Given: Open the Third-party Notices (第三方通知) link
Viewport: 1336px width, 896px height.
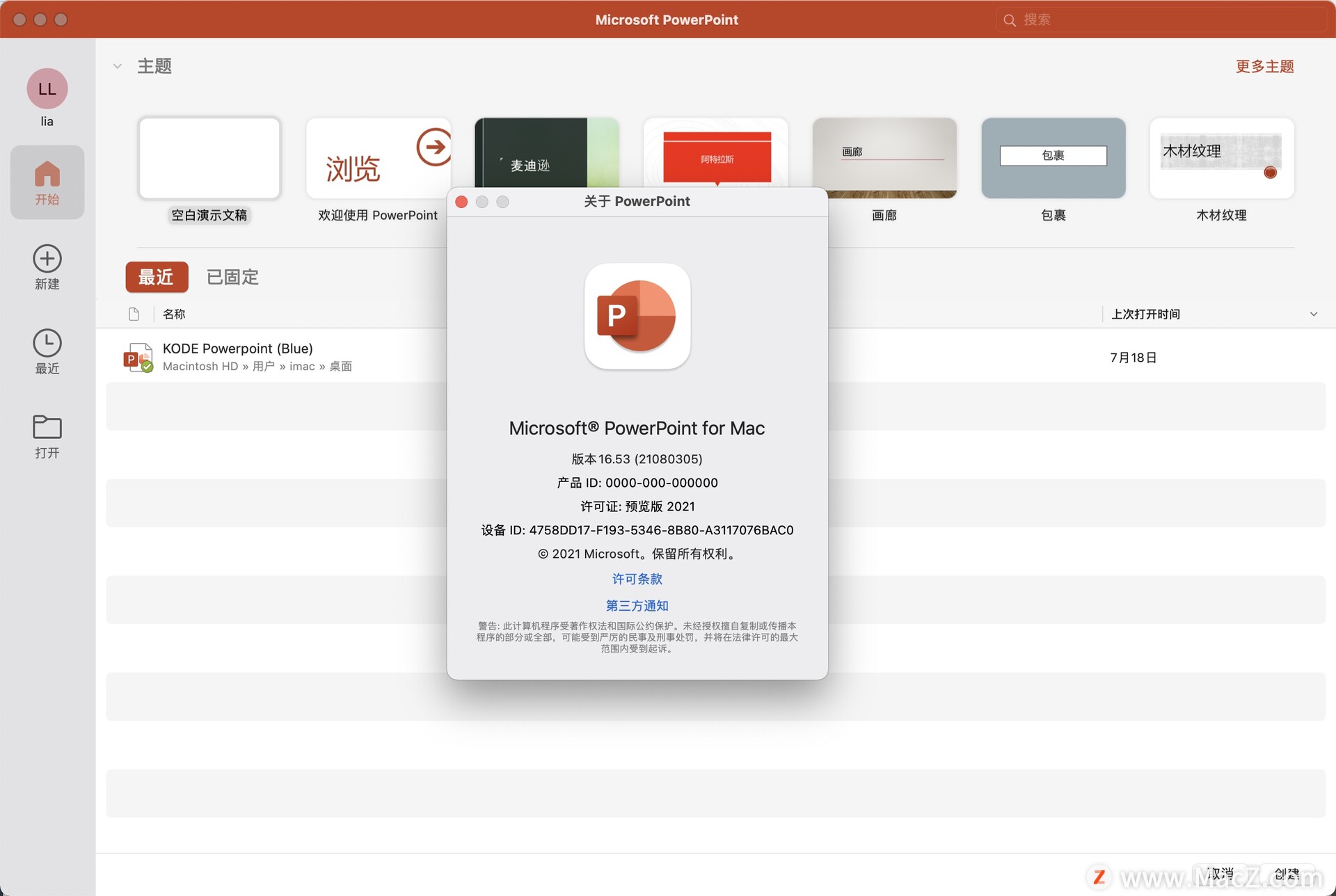Looking at the screenshot, I should tap(637, 605).
